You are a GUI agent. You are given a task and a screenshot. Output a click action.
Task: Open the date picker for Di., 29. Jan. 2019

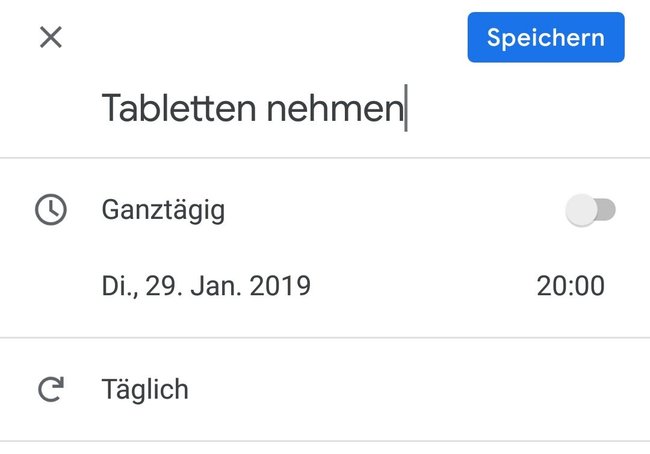pos(206,286)
